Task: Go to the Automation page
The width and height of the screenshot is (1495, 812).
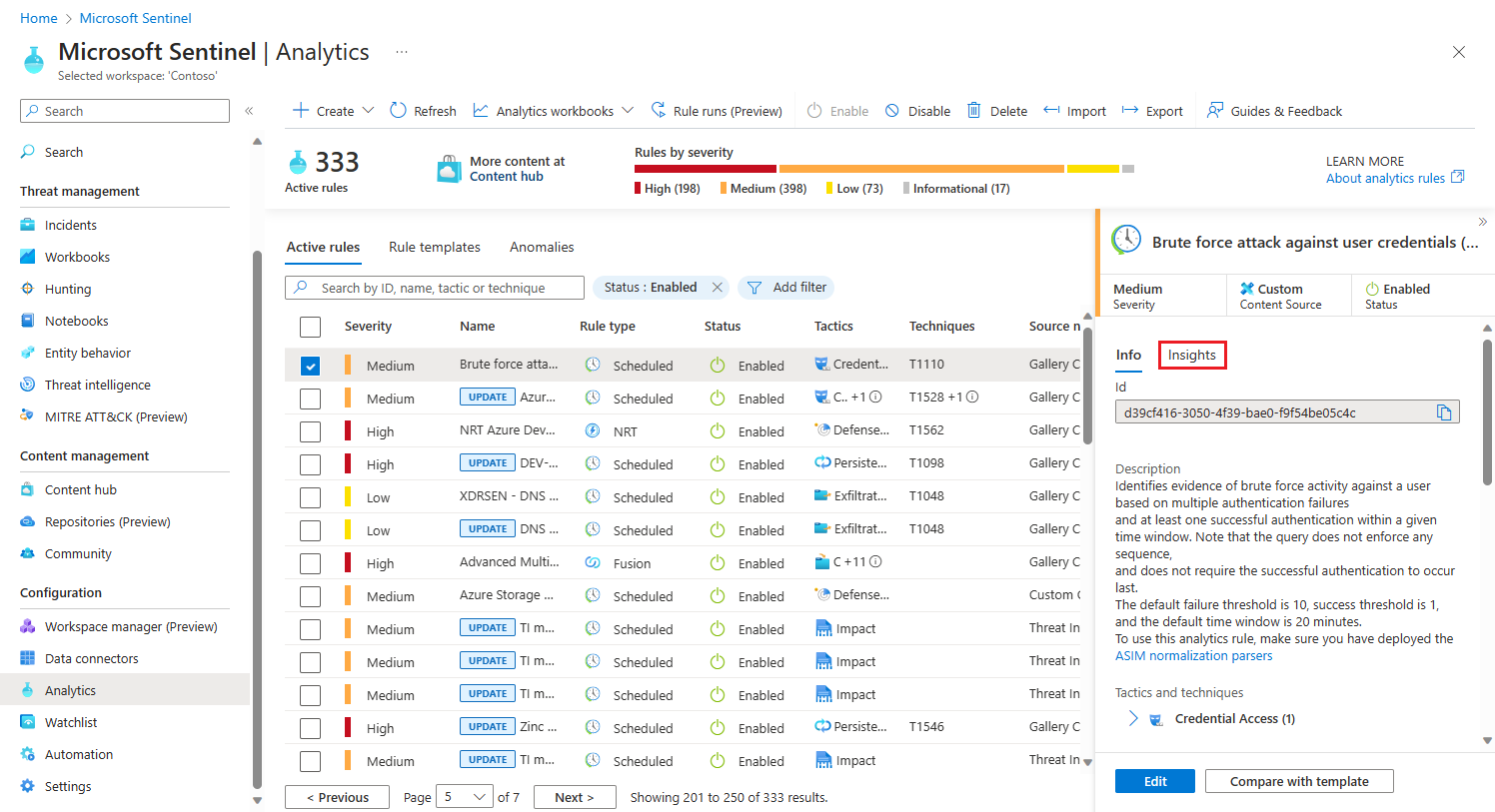Action: 80,753
